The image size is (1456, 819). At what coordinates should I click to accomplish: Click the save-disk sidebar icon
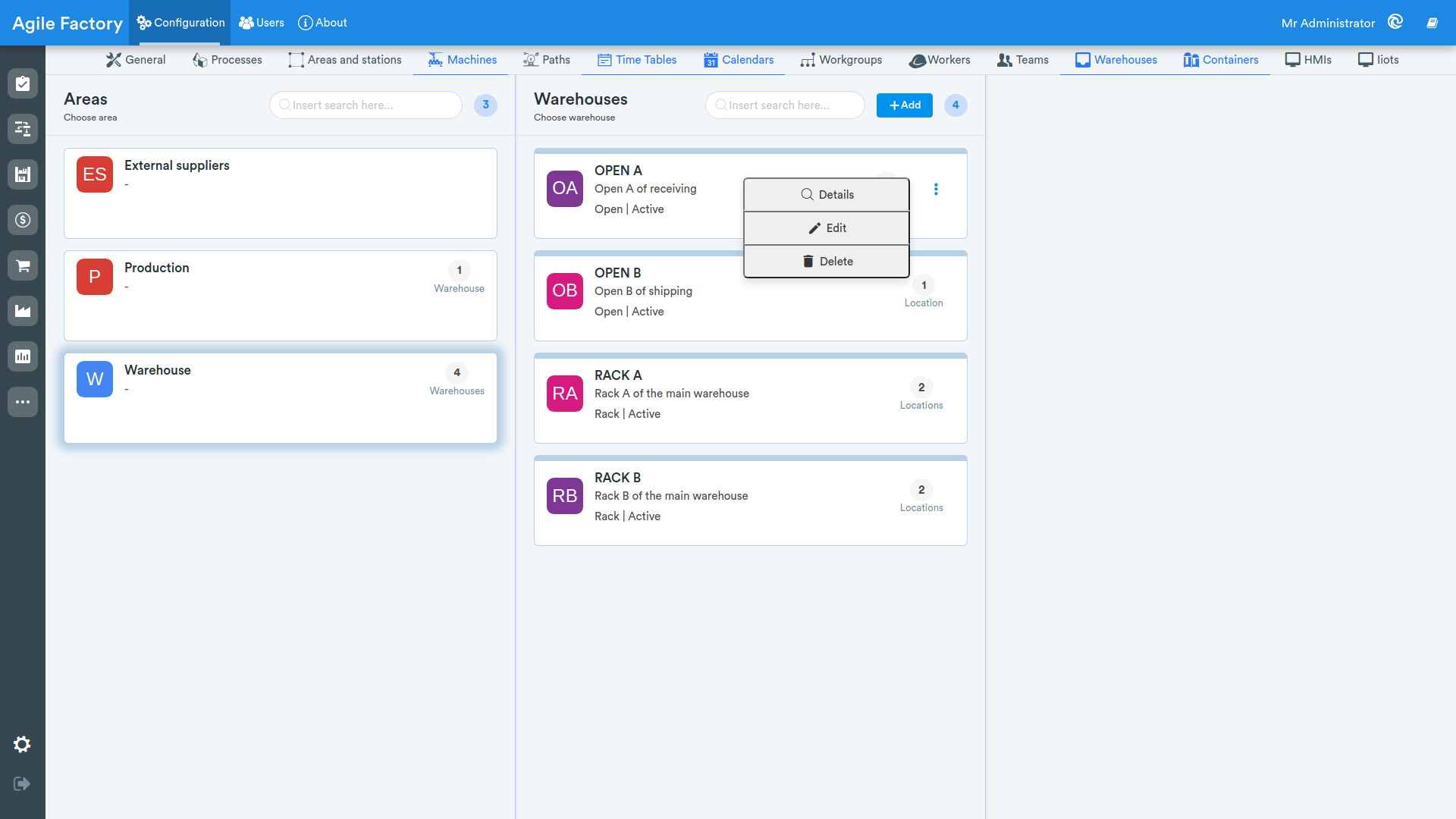(x=23, y=174)
